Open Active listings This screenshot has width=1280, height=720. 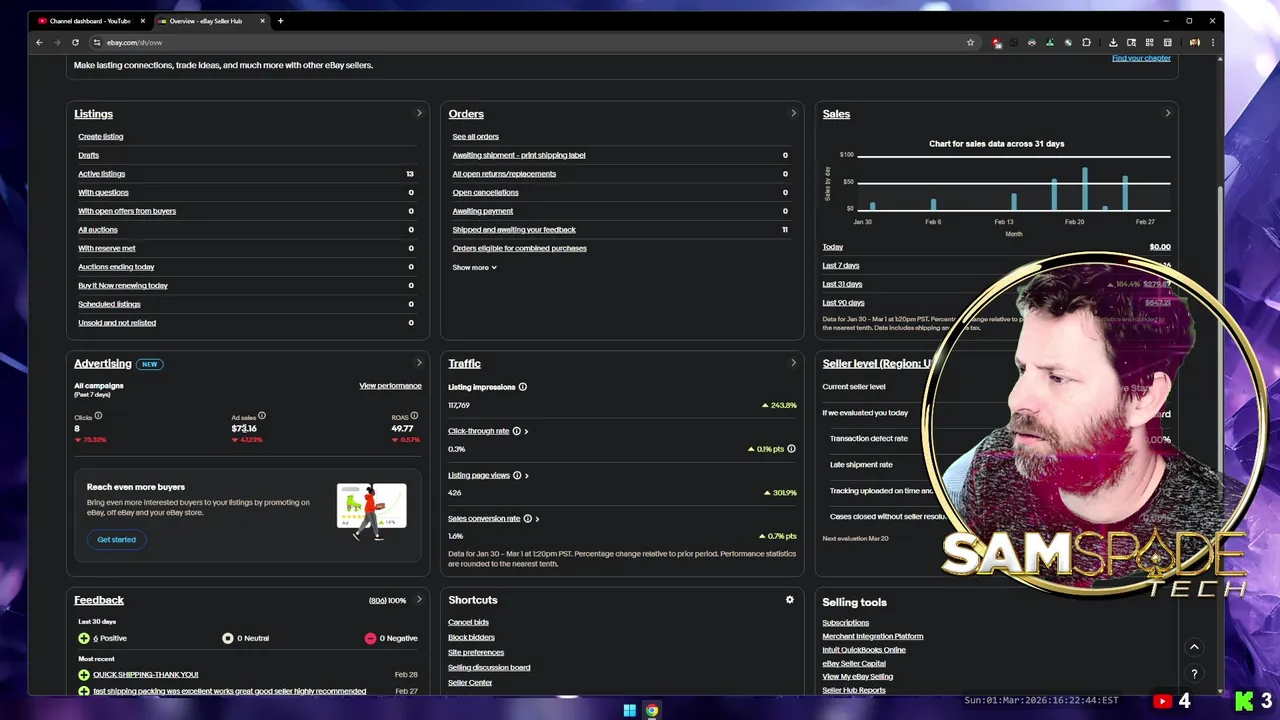point(102,174)
